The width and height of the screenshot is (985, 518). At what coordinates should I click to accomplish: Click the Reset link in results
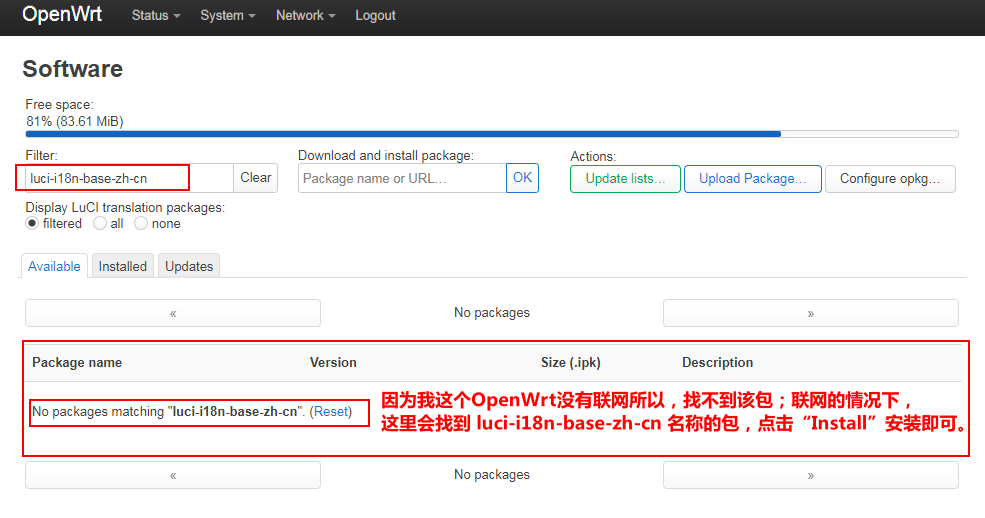[332, 412]
